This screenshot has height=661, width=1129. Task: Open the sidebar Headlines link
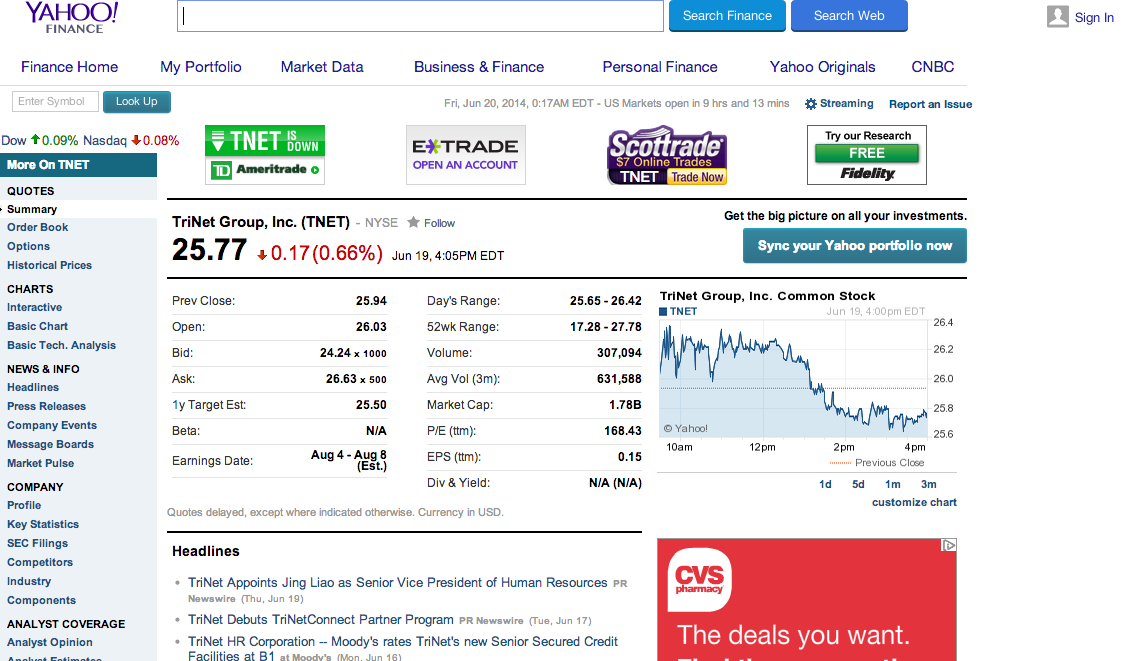click(33, 387)
